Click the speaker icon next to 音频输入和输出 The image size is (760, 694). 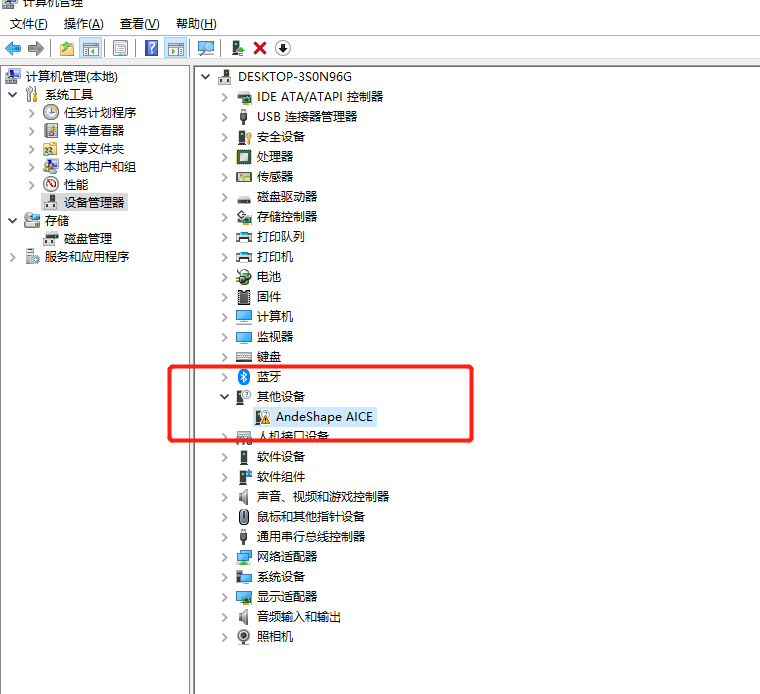[244, 616]
